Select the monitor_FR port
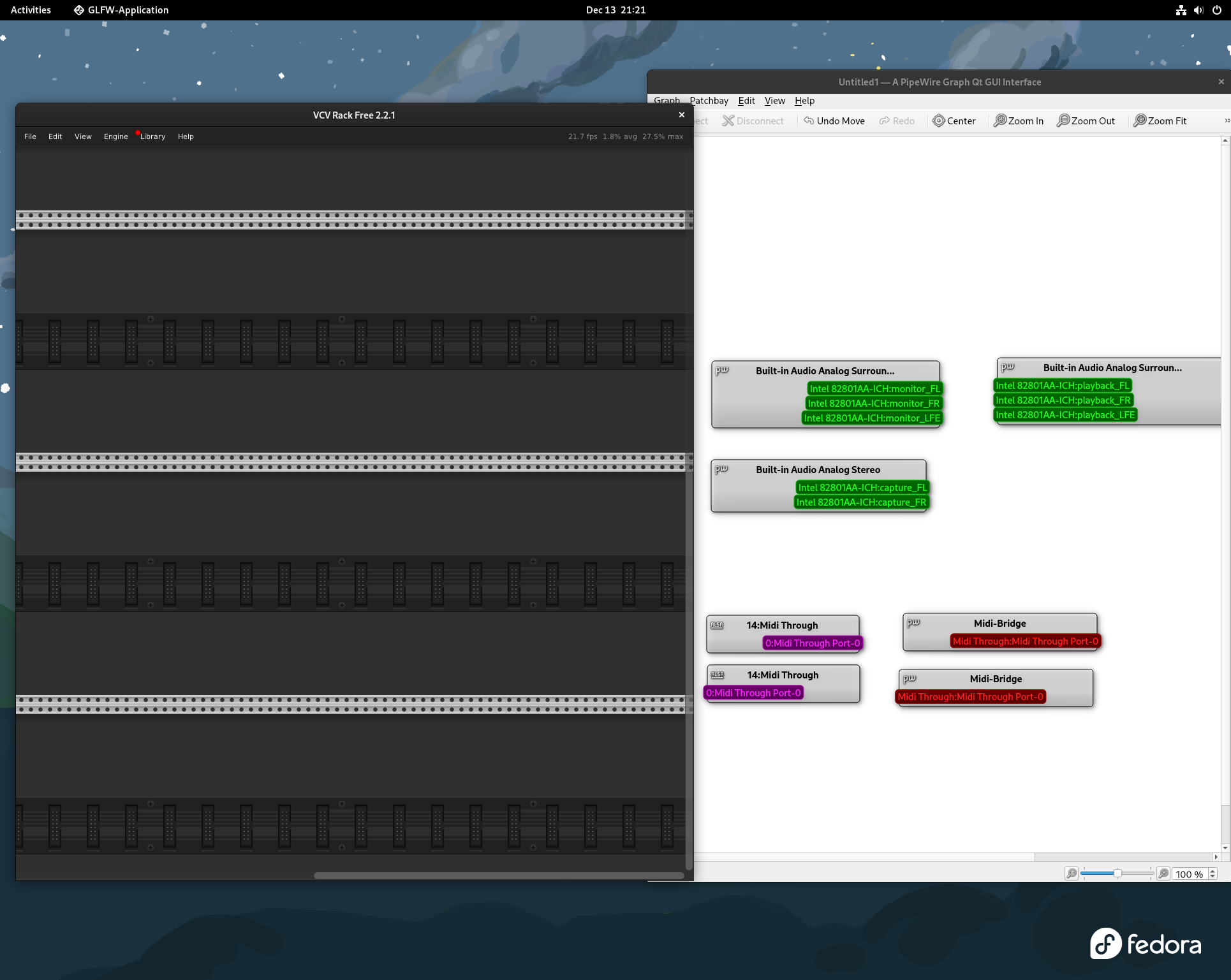Screen dimensions: 1231x980 (x=873, y=404)
